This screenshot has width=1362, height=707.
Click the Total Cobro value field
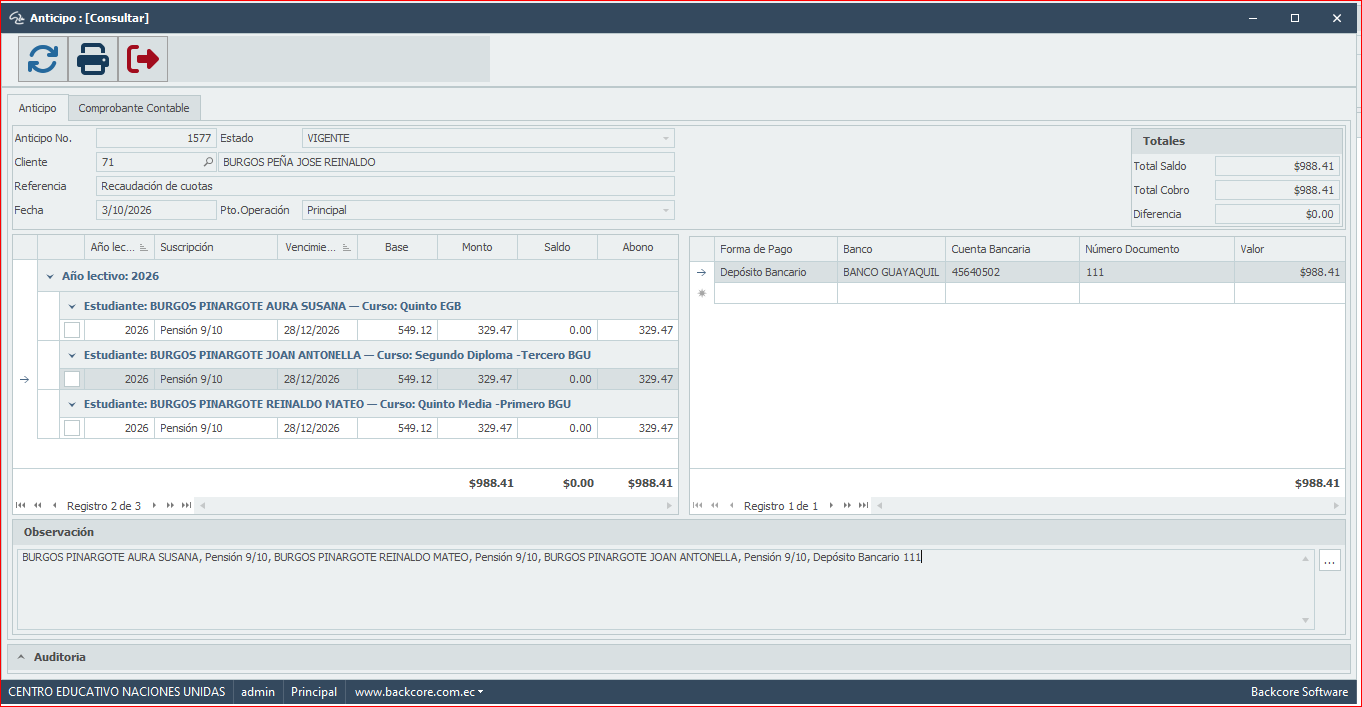pyautogui.click(x=1277, y=190)
